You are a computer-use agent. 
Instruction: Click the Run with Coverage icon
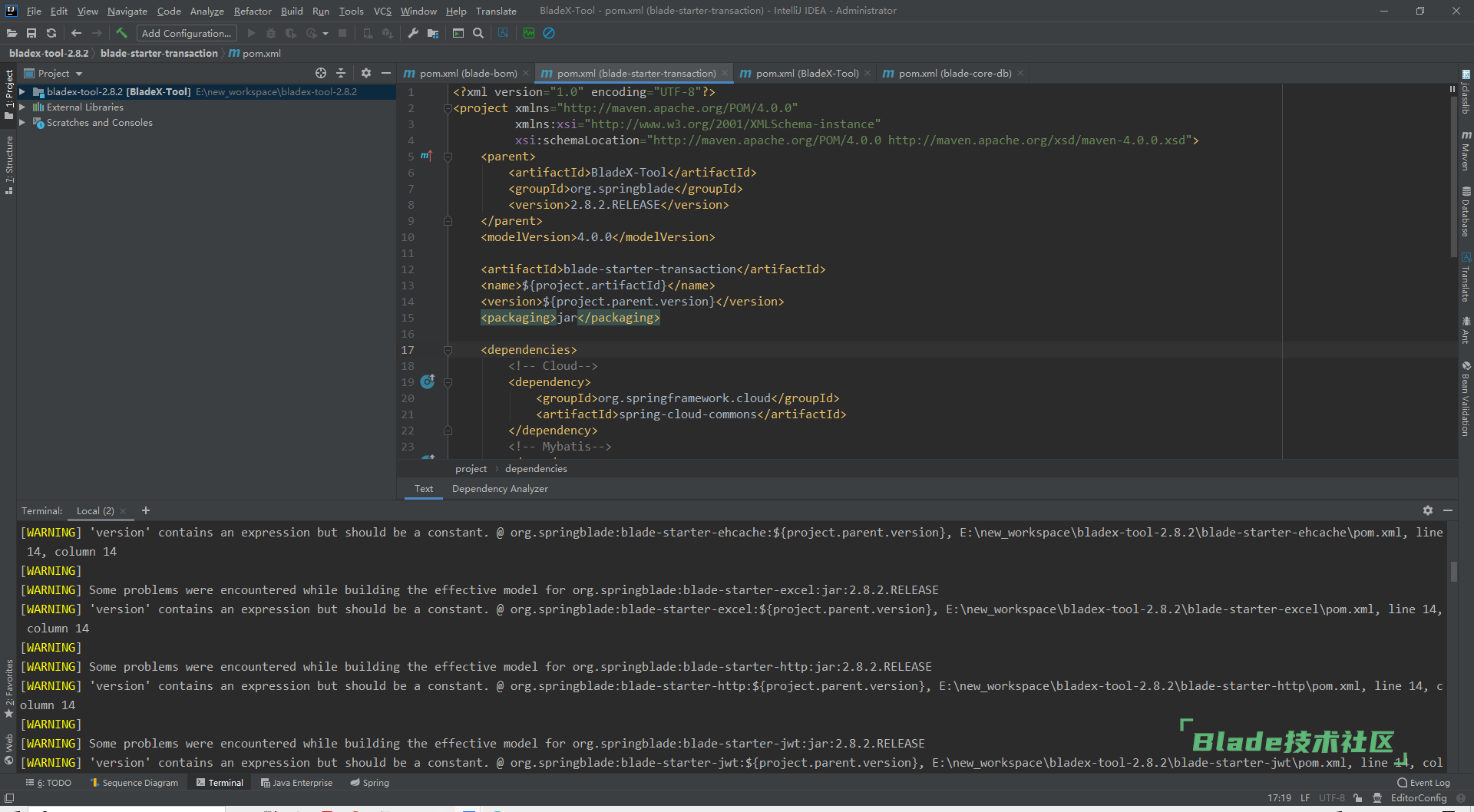coord(291,33)
